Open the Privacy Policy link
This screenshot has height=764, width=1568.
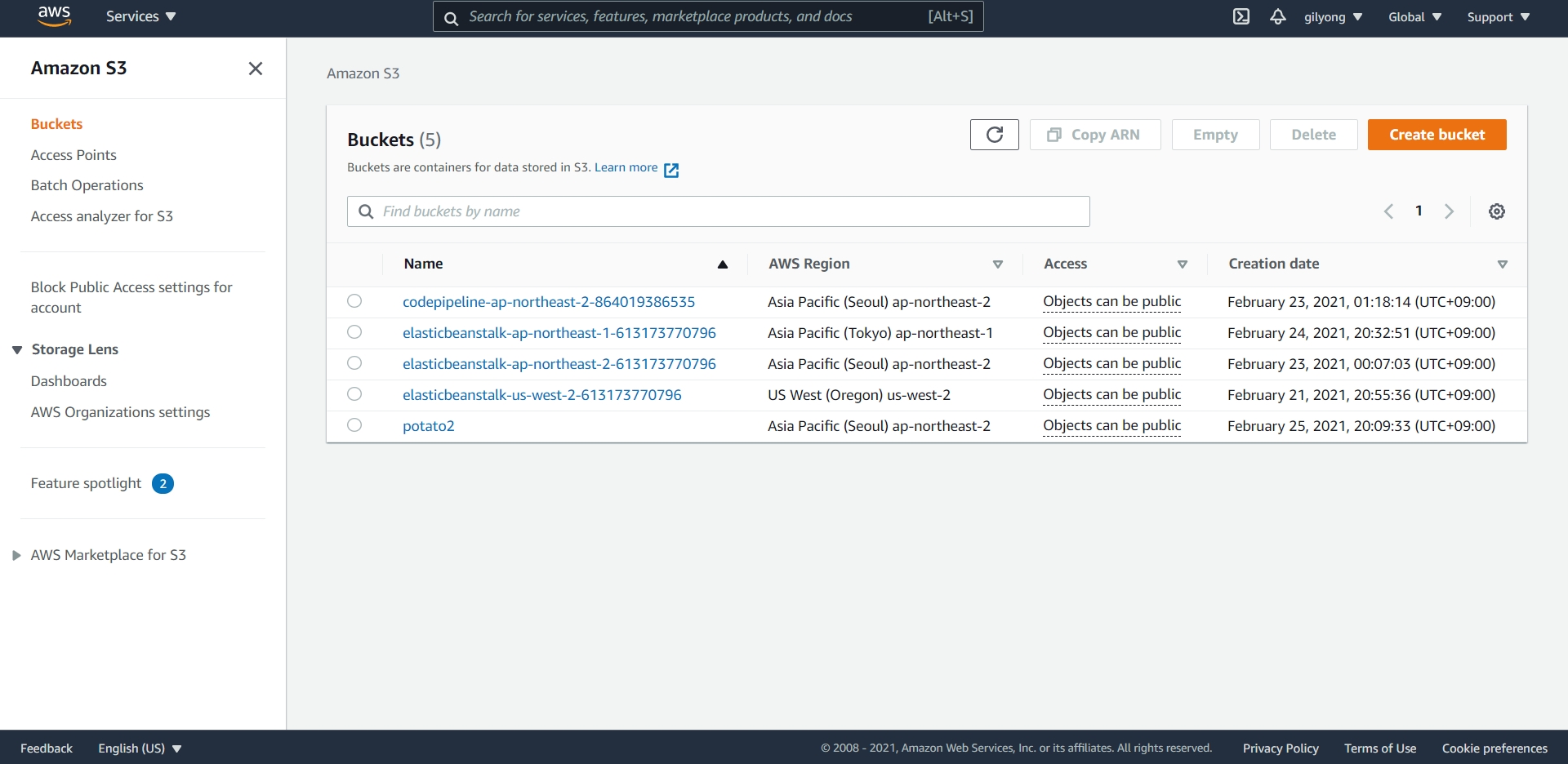[x=1281, y=748]
